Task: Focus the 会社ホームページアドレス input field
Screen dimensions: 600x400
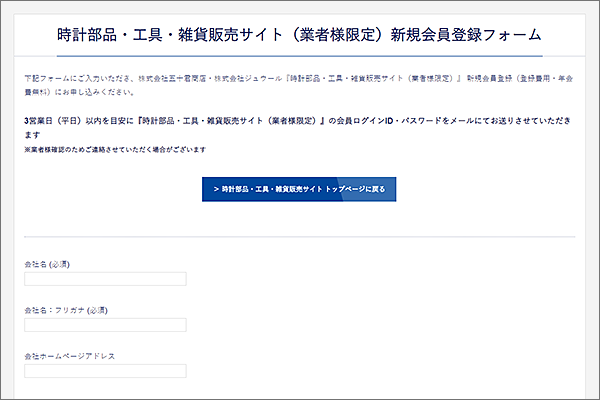Action: (105, 371)
